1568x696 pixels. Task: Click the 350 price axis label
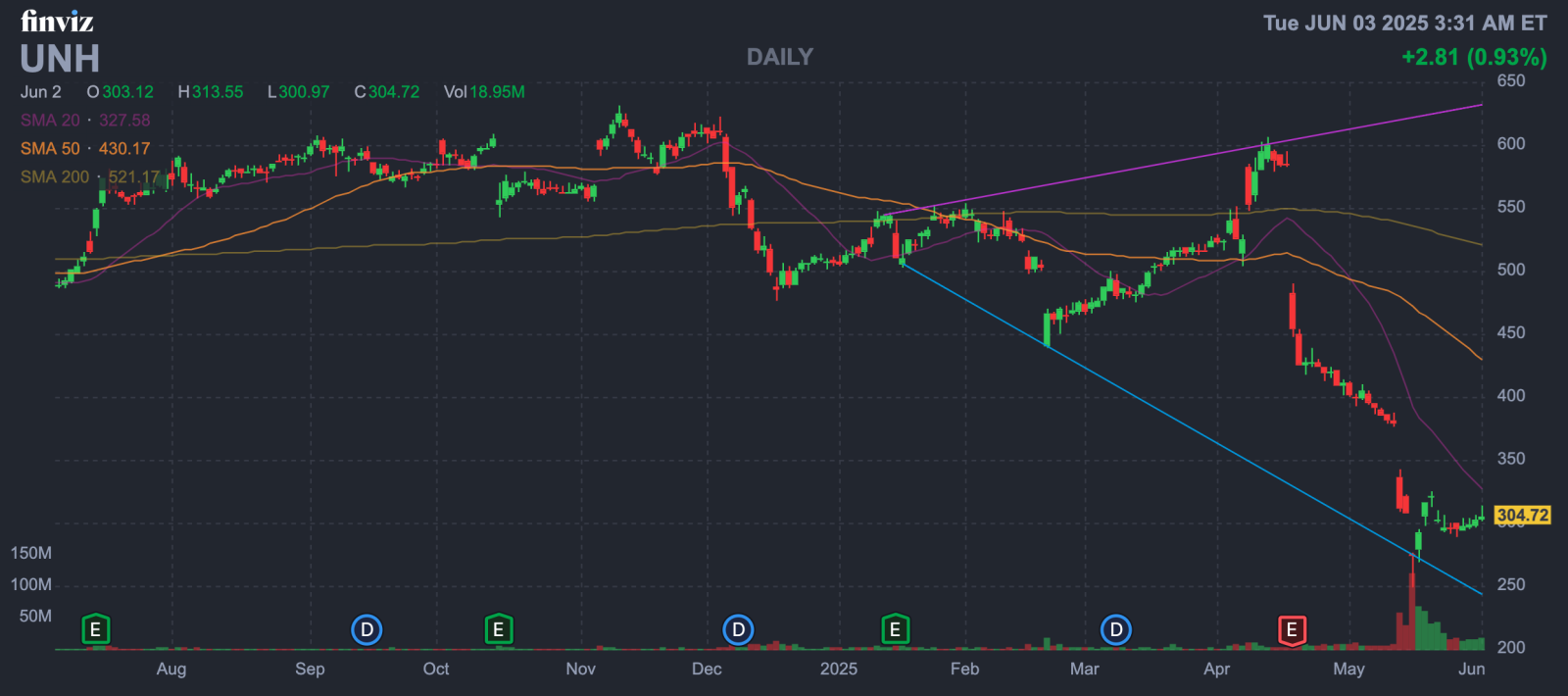pos(1511,458)
